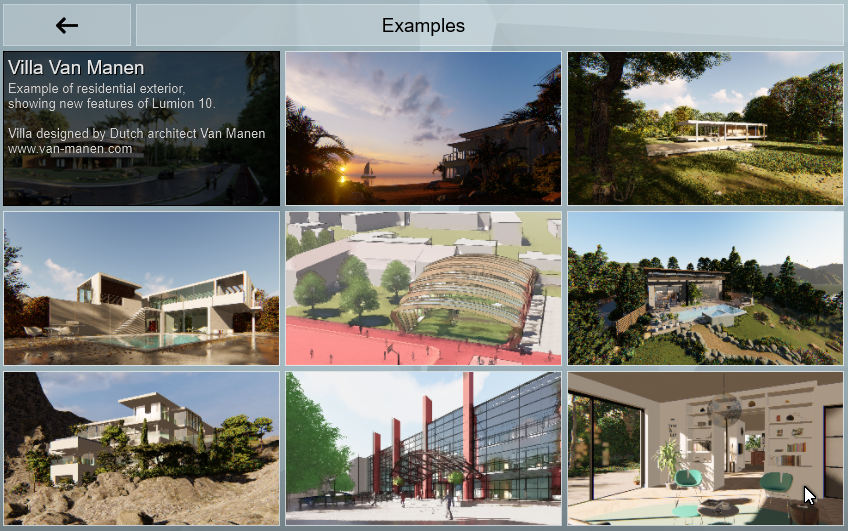848x531 pixels.
Task: Open the interior living room example
Action: pyautogui.click(x=705, y=448)
